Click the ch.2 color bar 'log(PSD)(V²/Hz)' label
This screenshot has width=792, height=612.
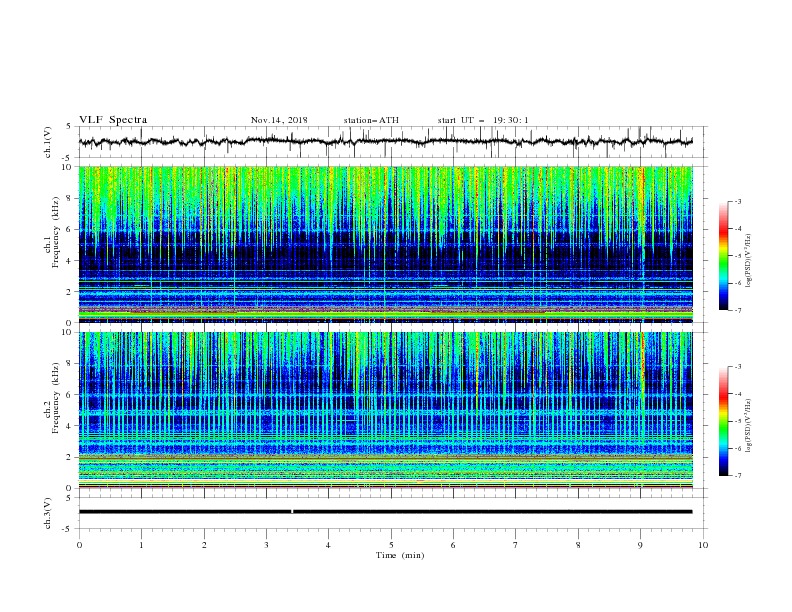click(x=749, y=426)
